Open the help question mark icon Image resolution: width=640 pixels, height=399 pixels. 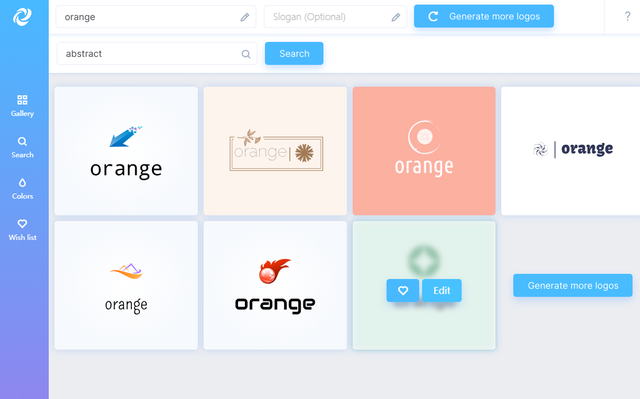(x=627, y=16)
